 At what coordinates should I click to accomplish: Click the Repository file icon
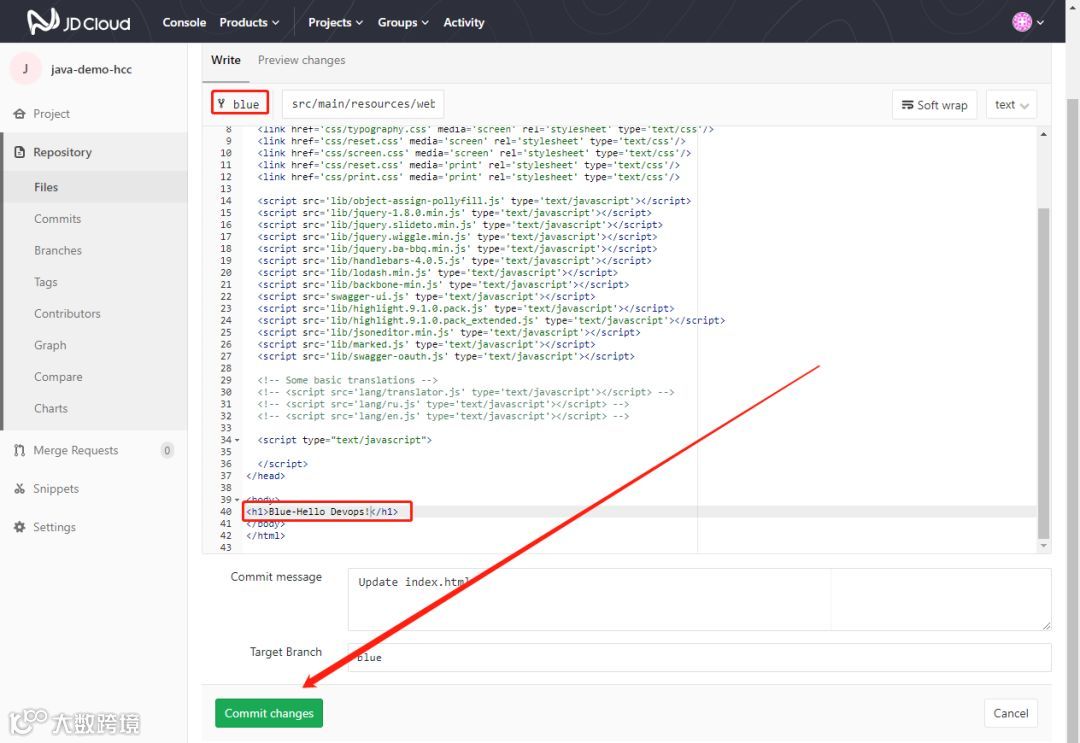pos(19,152)
